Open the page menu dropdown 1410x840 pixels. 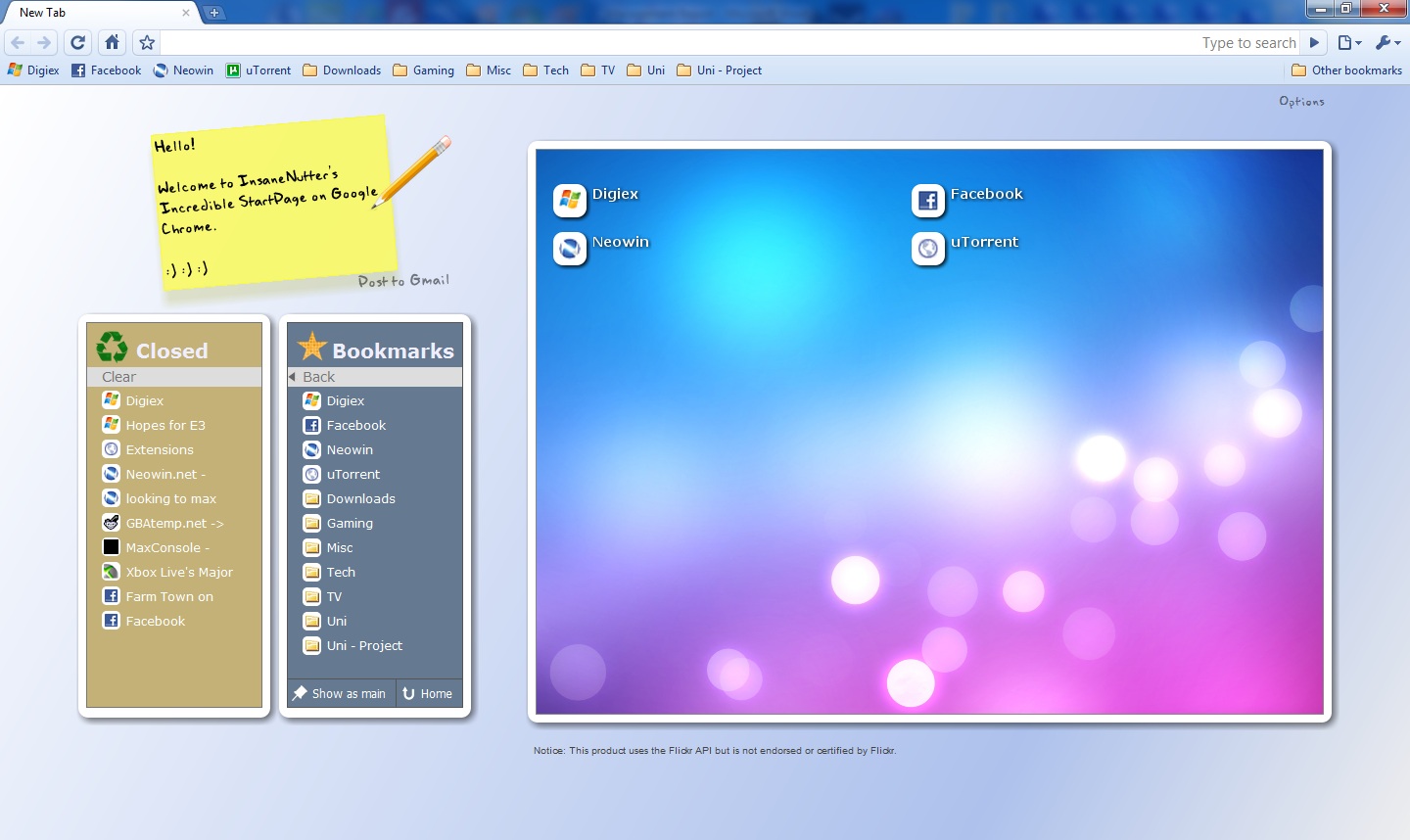point(1349,42)
